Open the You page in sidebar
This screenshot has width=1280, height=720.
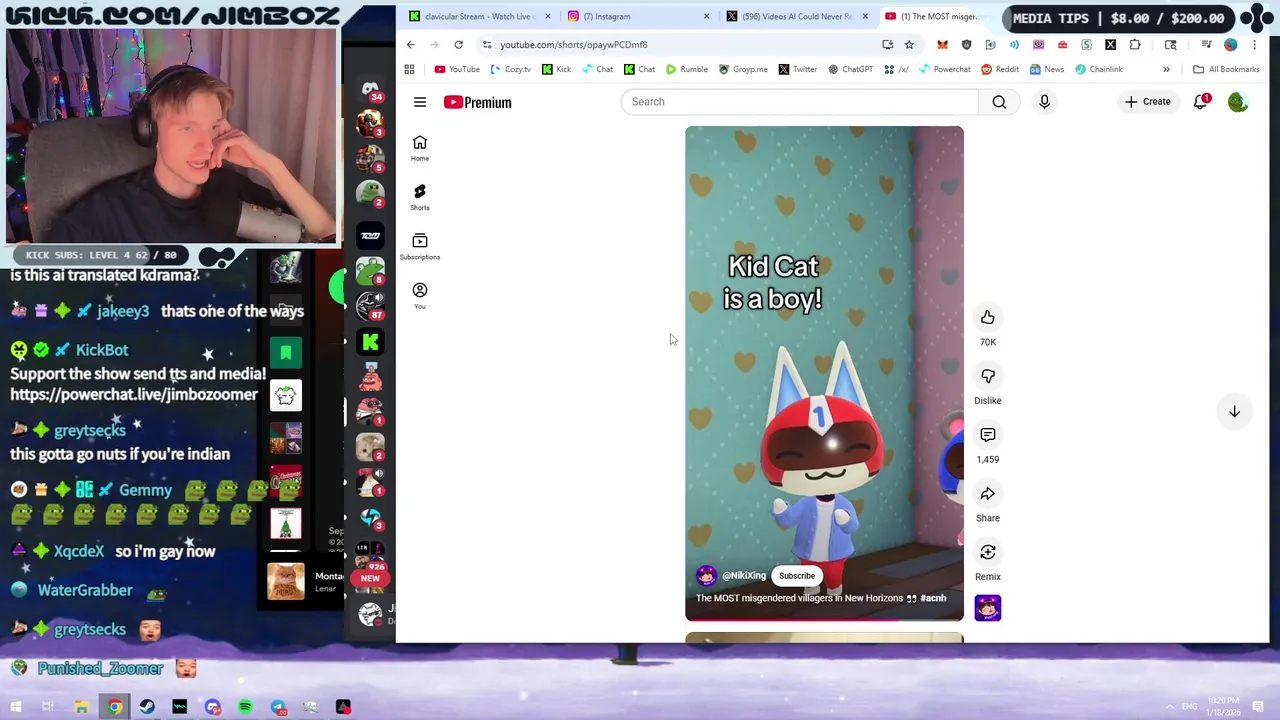click(x=420, y=295)
